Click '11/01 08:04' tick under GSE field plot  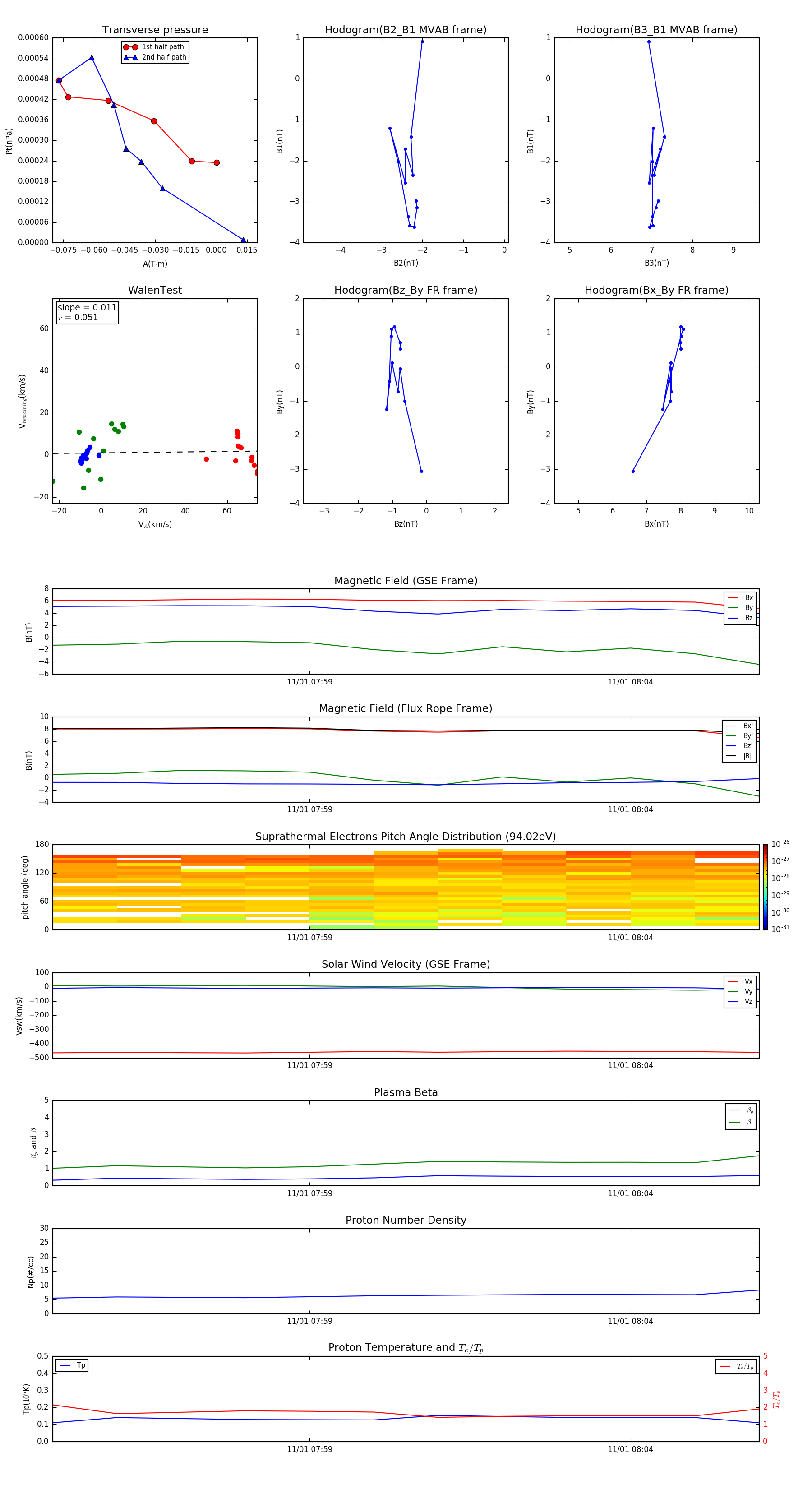[x=630, y=682]
